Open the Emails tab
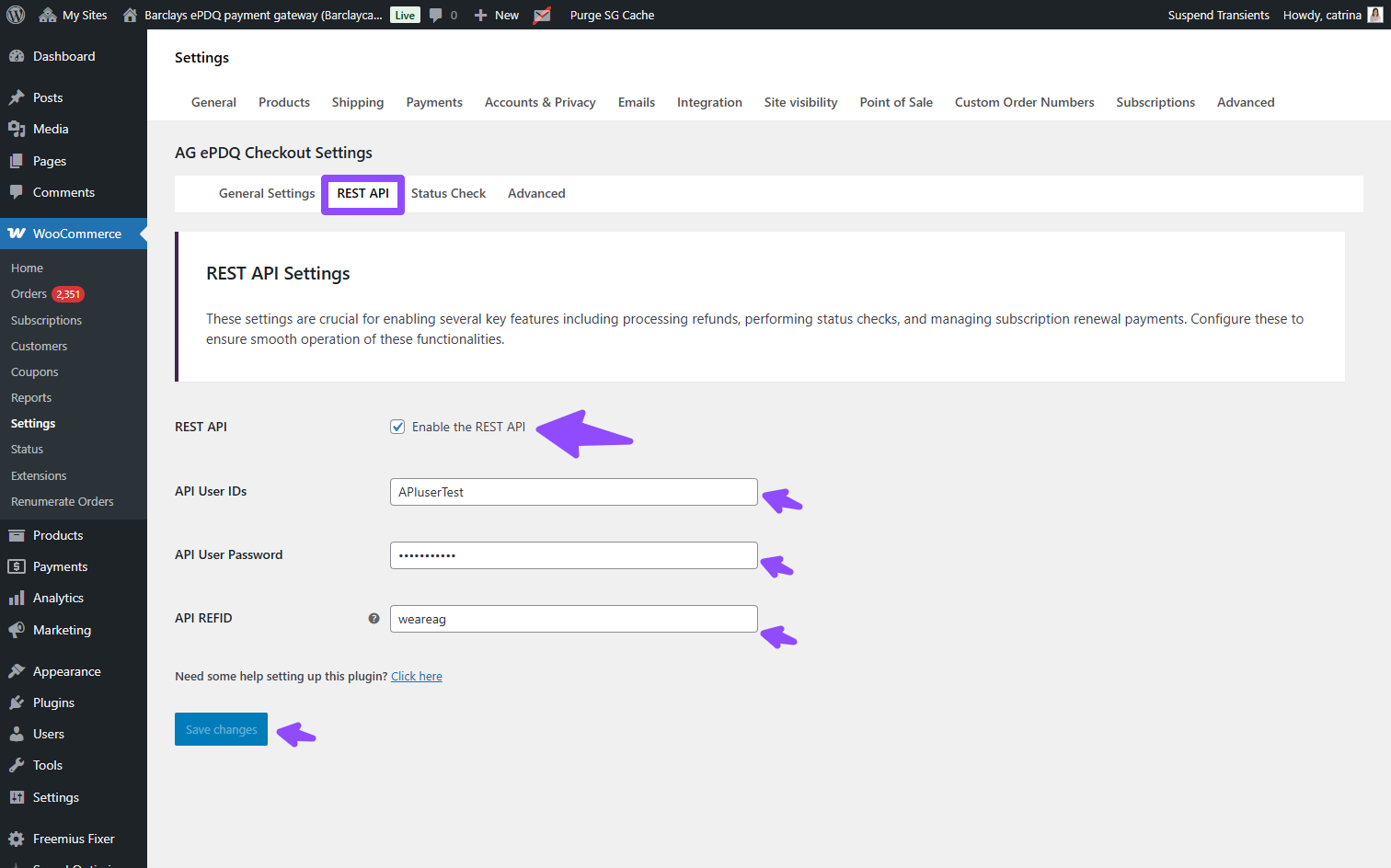This screenshot has width=1391, height=868. pyautogui.click(x=637, y=102)
